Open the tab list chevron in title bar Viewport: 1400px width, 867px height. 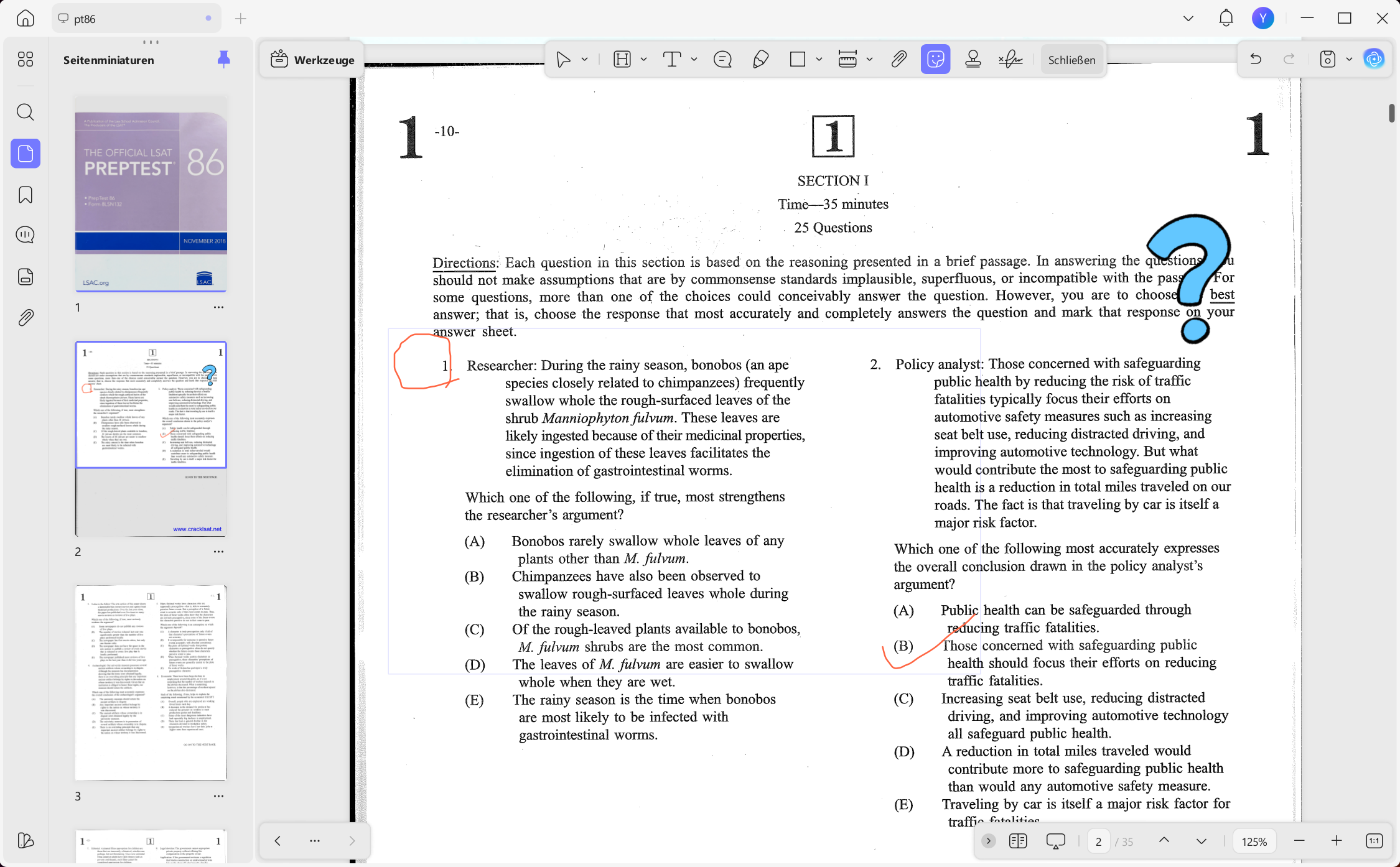click(1188, 19)
